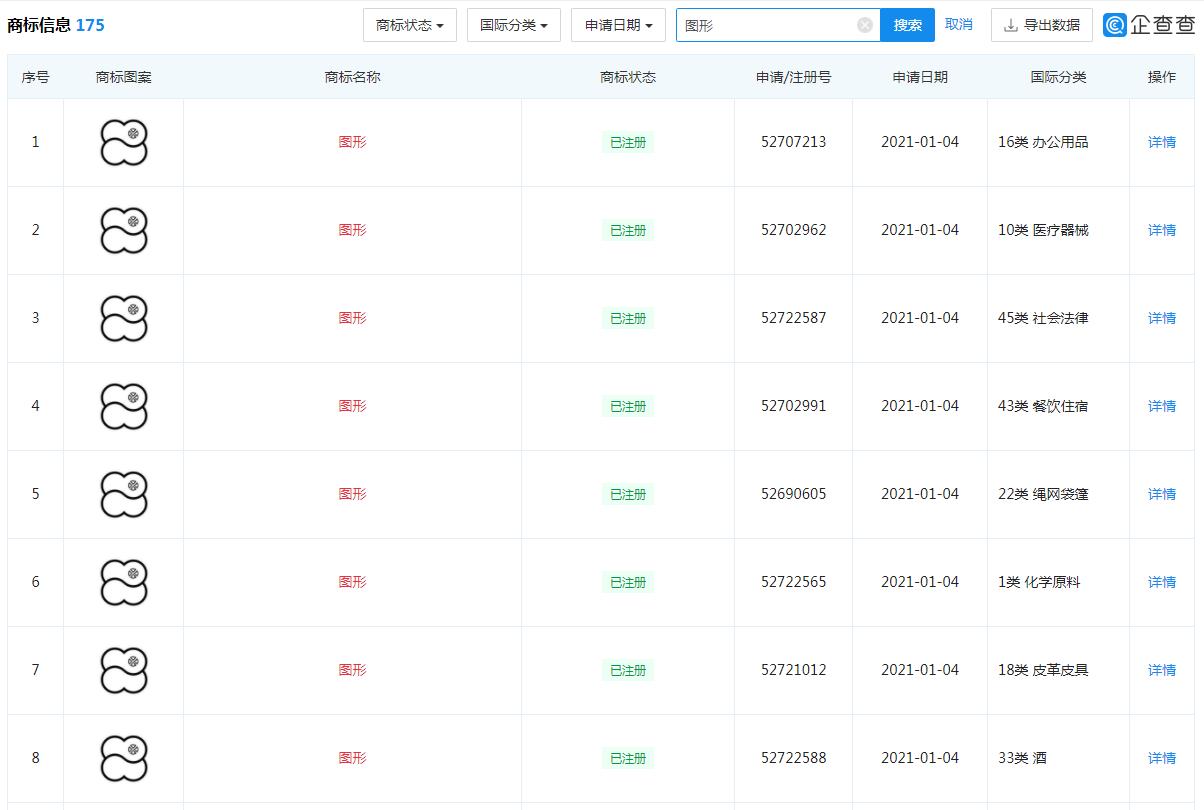
Task: Open 详情 for the 医疗器械 row
Action: point(1161,230)
